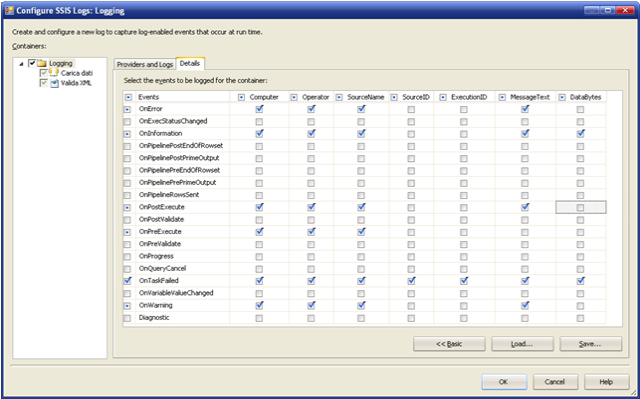Select the Carica dati tree item label
The image size is (640, 399).
(77, 73)
